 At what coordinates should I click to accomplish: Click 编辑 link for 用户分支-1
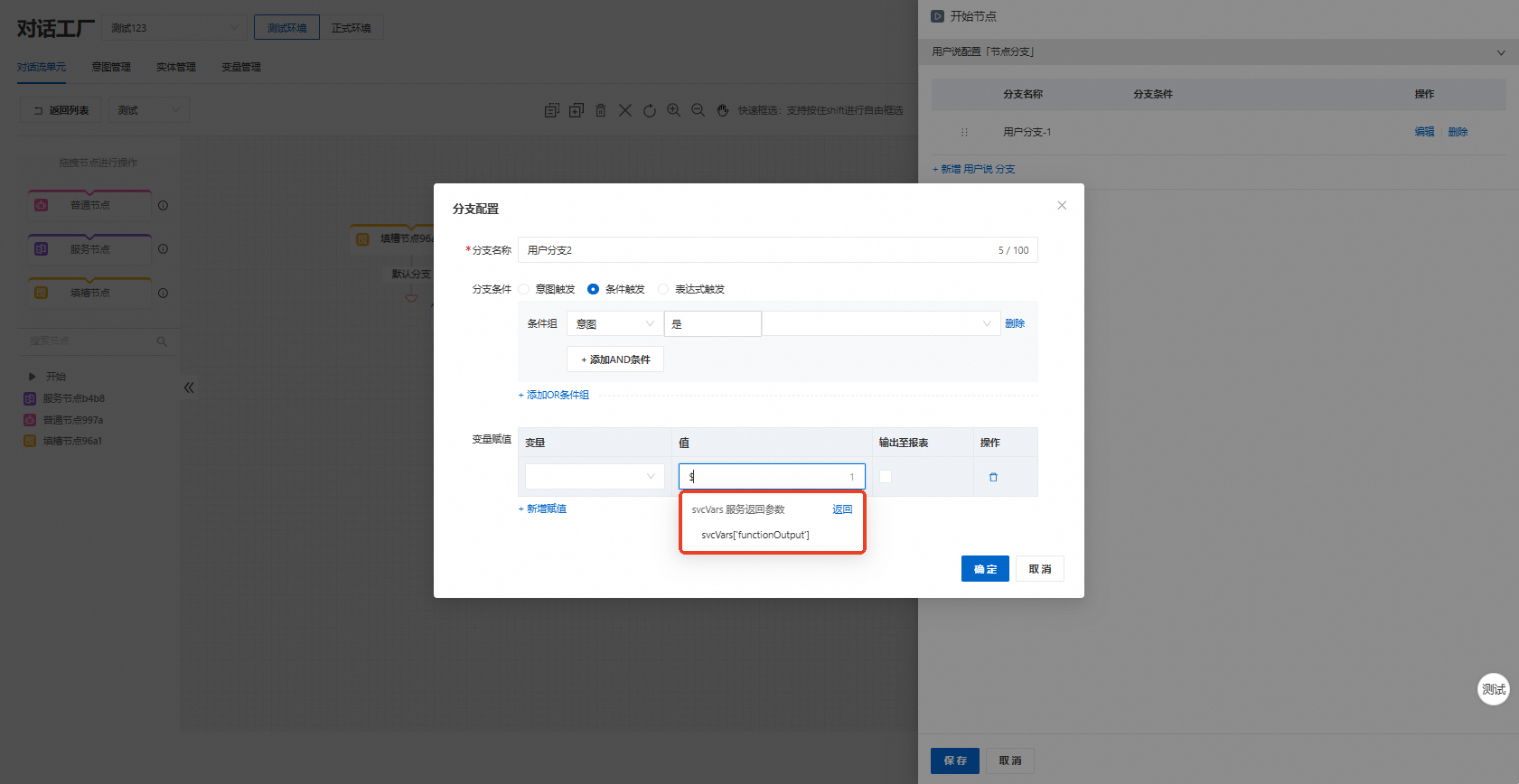click(1424, 132)
